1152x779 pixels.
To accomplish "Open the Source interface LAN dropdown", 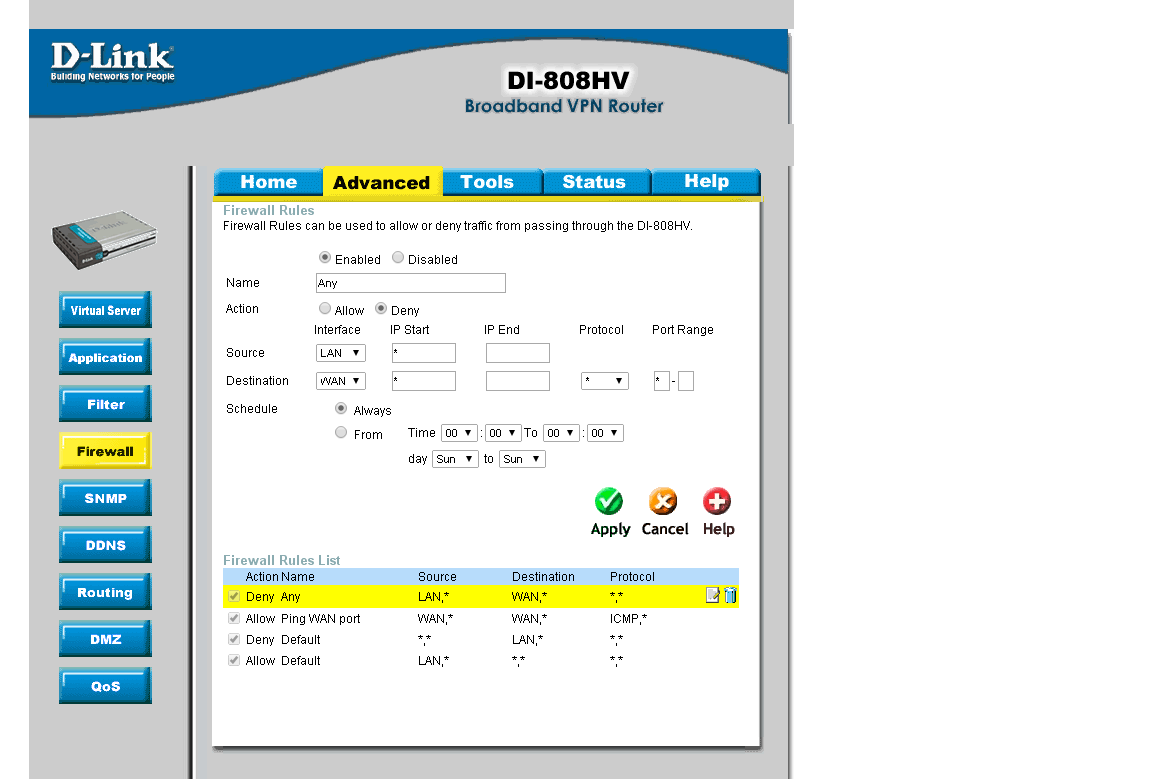I will tap(340, 353).
